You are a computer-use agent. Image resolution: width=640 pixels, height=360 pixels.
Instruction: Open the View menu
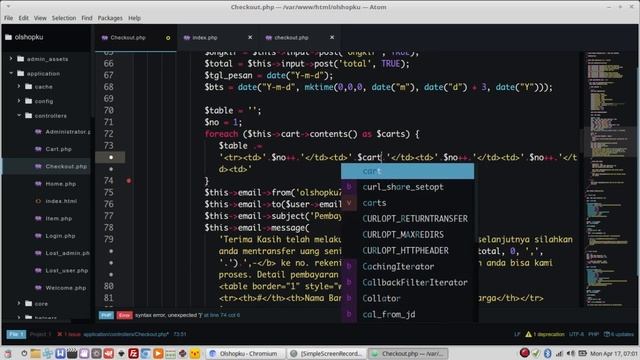click(40, 18)
